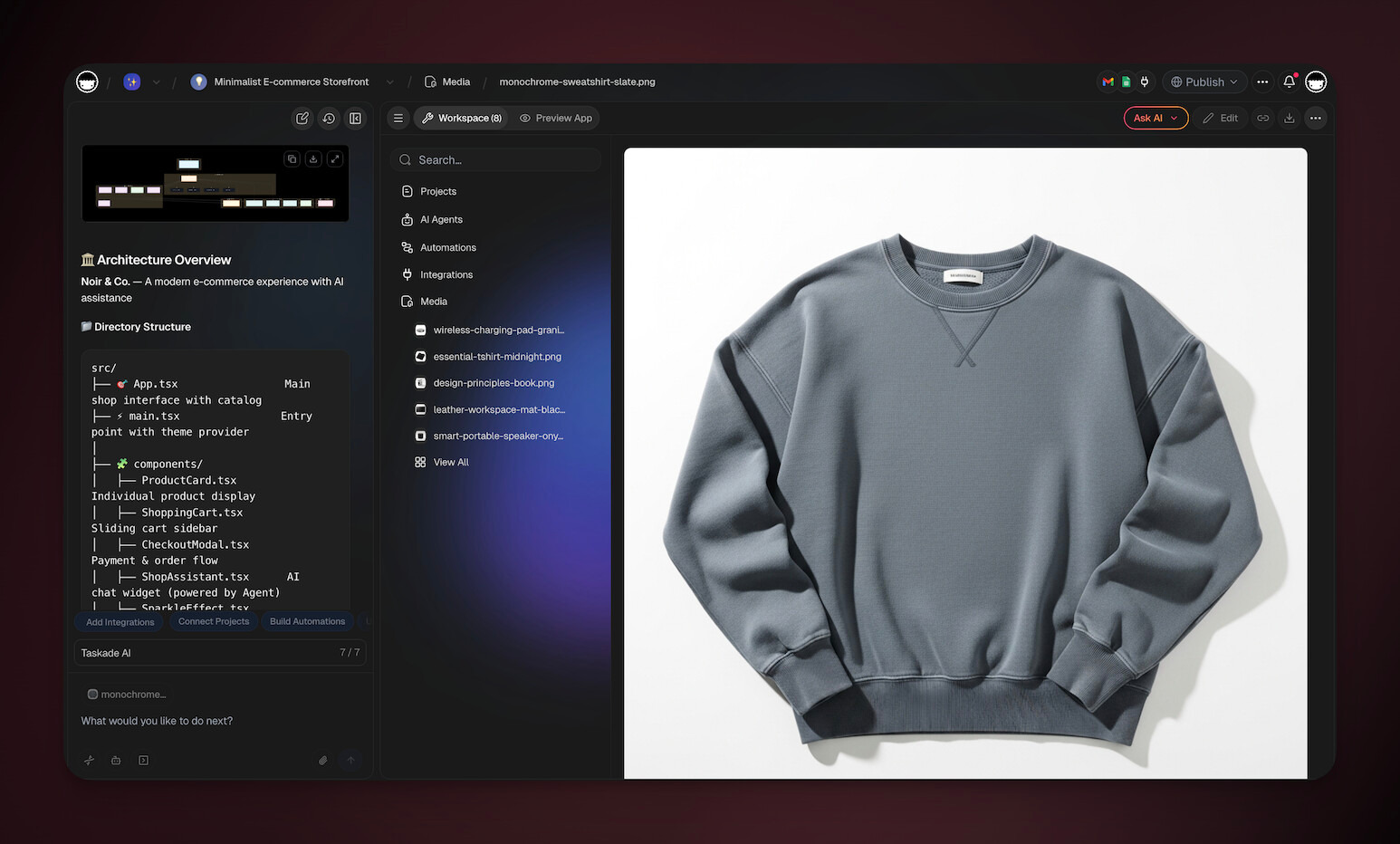The height and width of the screenshot is (844, 1400).
Task: Toggle the workspace hamburger sidebar menu
Action: (x=398, y=118)
